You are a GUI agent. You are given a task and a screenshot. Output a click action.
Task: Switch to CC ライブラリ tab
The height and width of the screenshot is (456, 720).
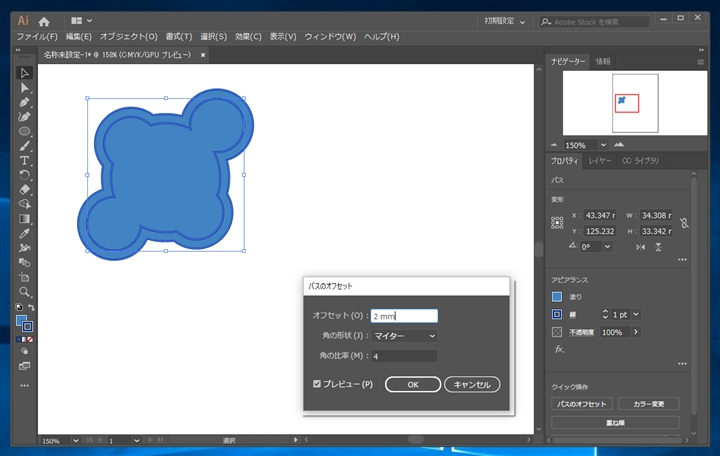pos(640,161)
